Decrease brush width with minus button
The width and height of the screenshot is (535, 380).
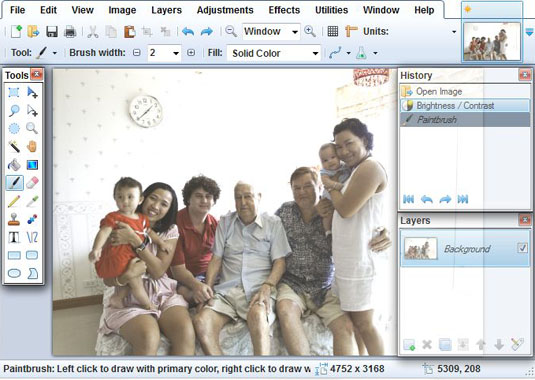click(136, 53)
